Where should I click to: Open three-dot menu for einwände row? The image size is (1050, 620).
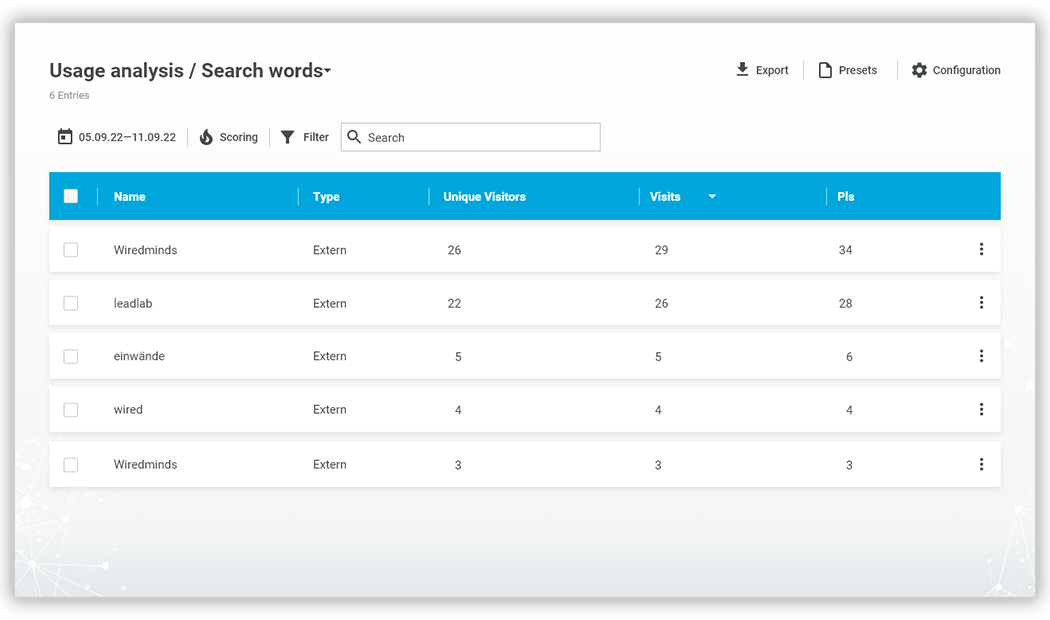981,356
